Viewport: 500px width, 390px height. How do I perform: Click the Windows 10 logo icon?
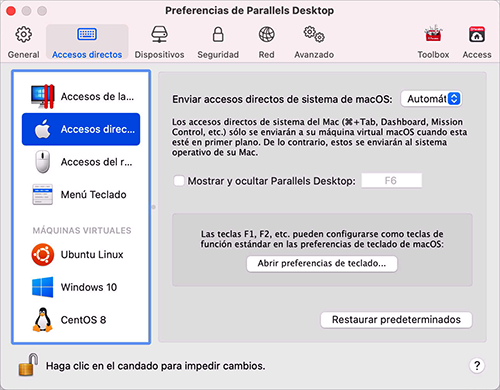[43, 287]
